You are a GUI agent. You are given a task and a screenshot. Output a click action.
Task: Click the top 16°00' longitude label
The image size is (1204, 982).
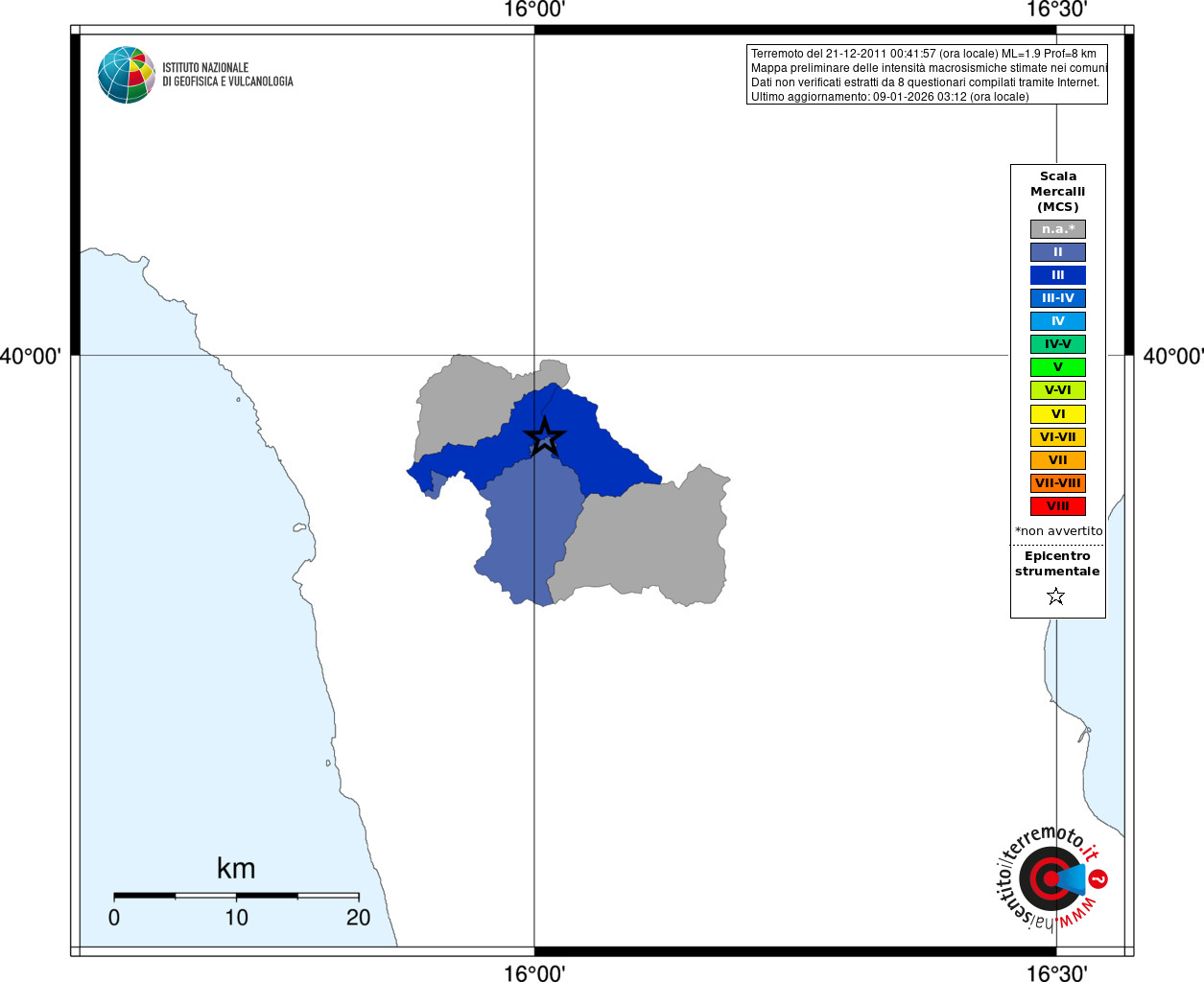click(x=534, y=10)
